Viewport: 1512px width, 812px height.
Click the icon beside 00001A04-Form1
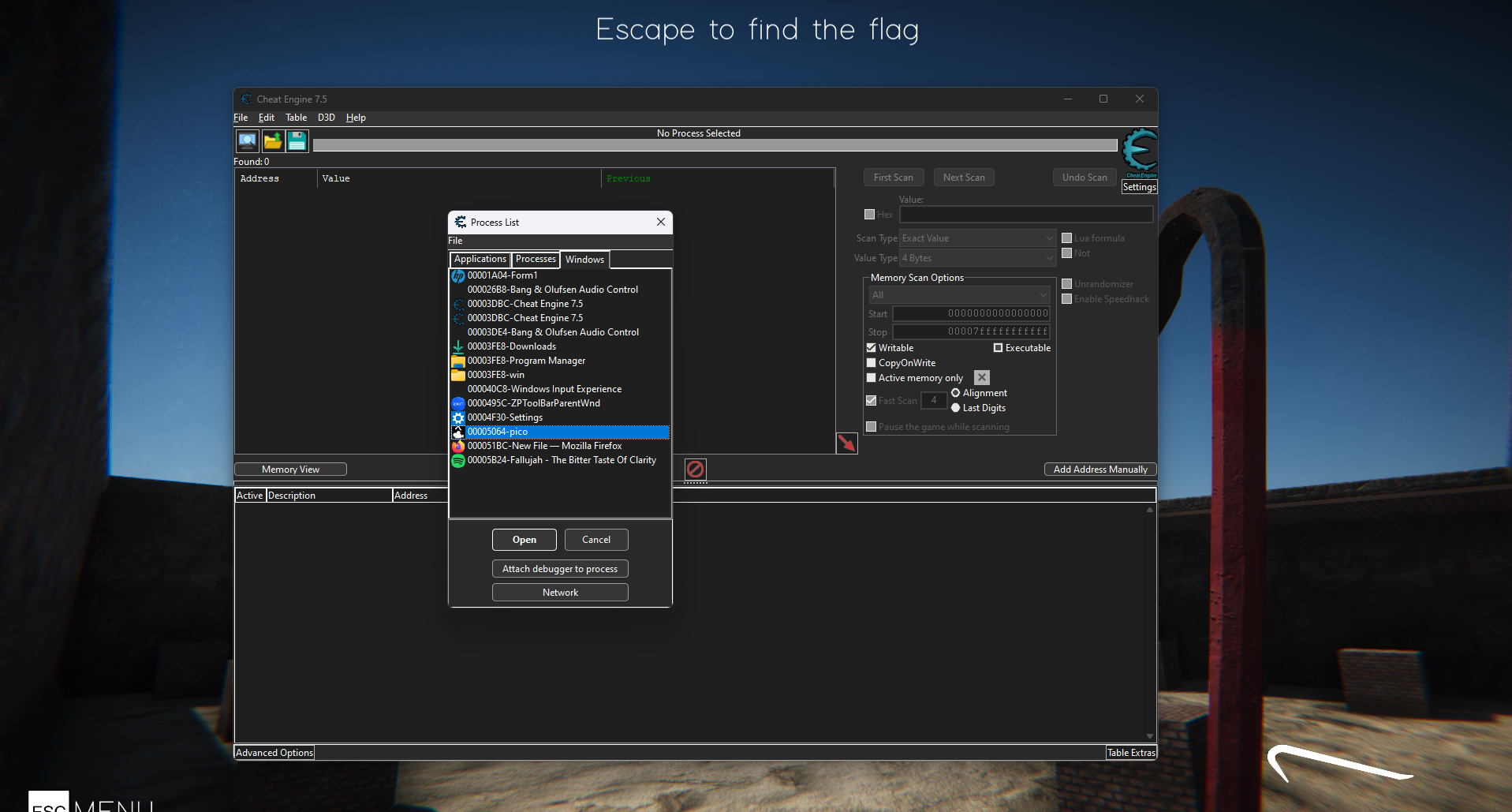coord(458,275)
